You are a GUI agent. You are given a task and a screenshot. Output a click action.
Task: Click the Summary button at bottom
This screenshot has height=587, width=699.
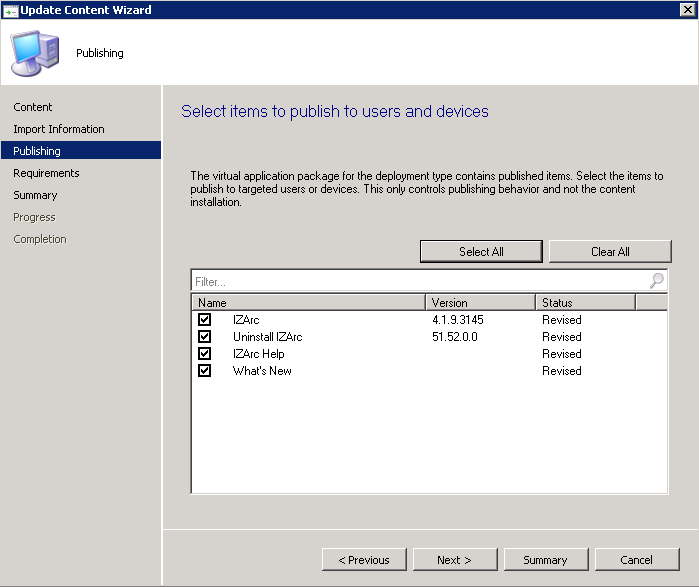(x=546, y=559)
